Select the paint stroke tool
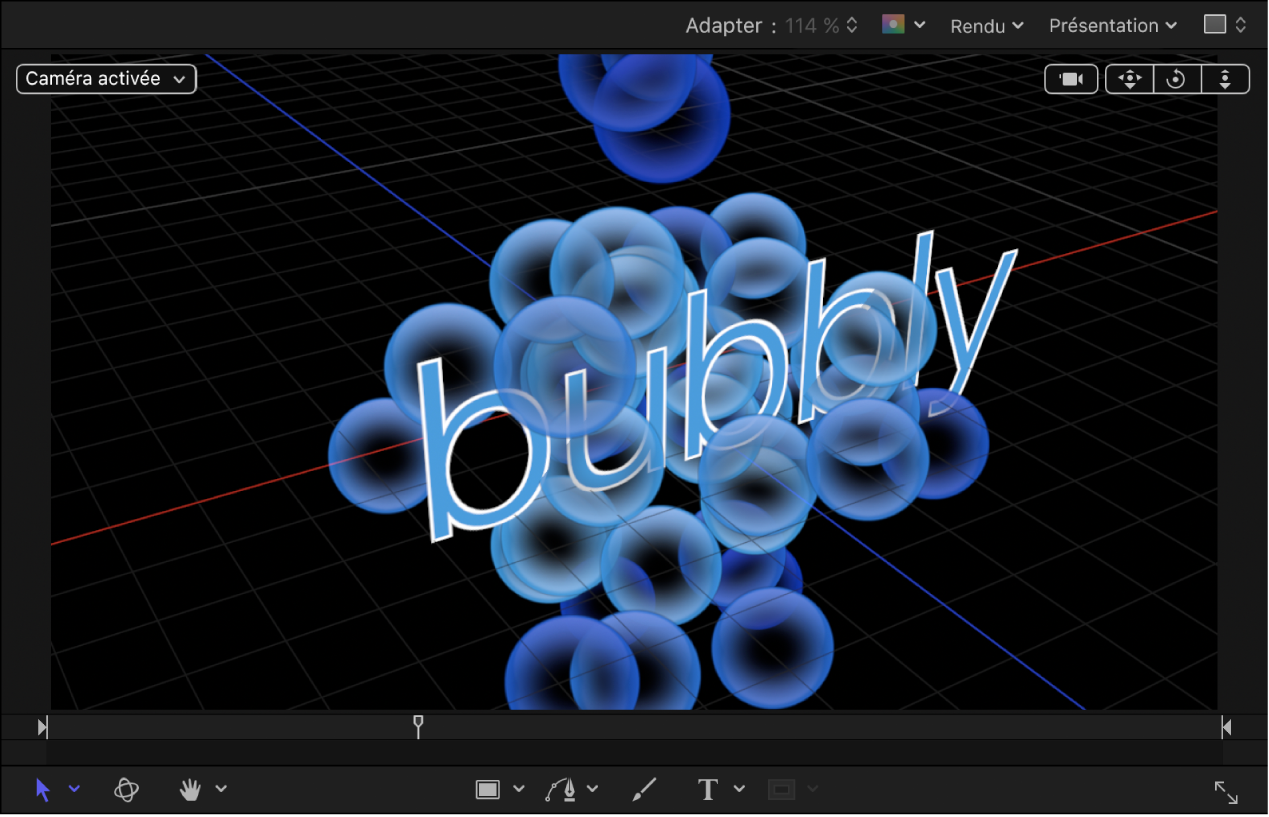The height and width of the screenshot is (817, 1269). click(643, 789)
